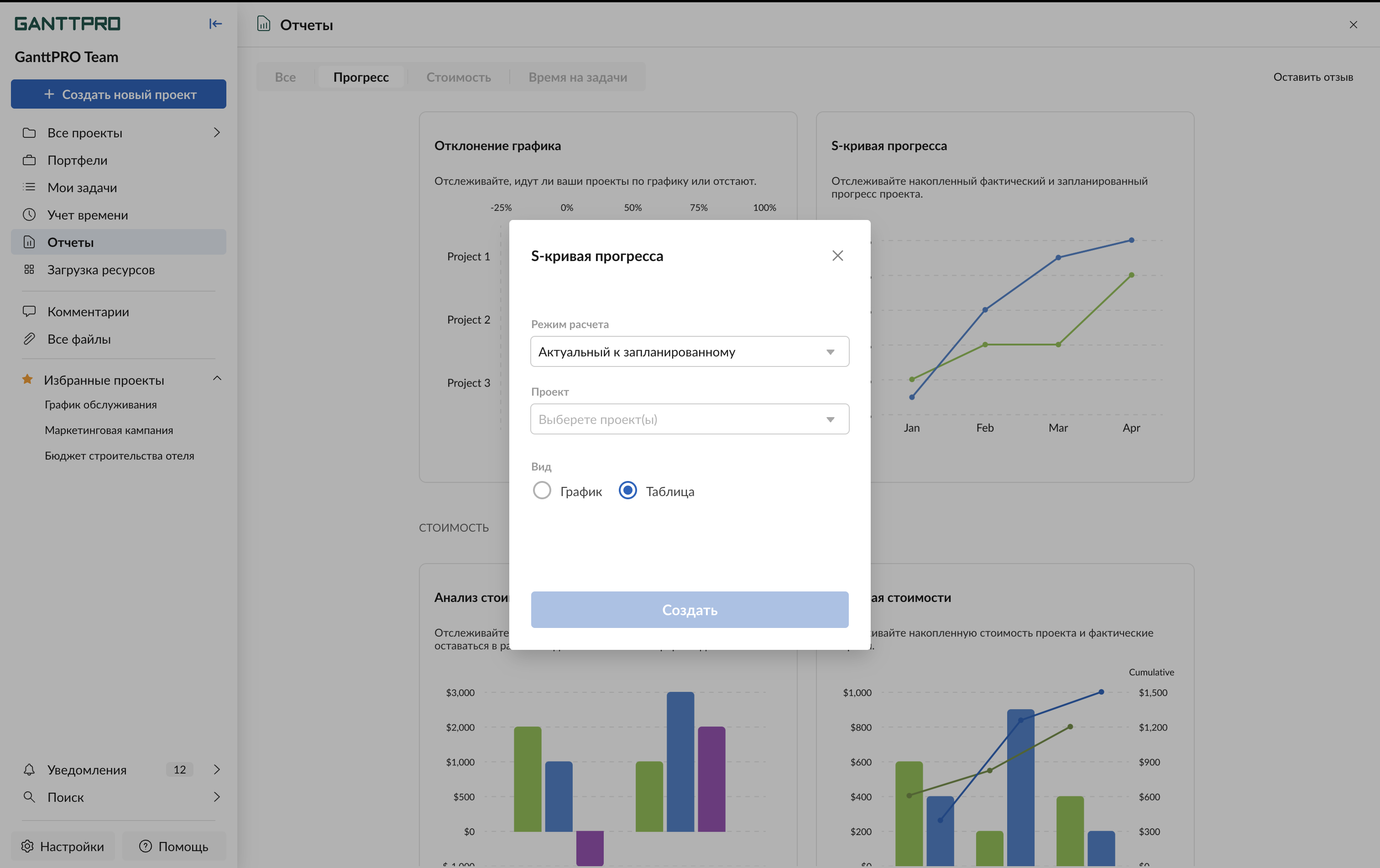This screenshot has width=1380, height=868.
Task: Expand the Все проекты chevron
Action: click(x=217, y=132)
